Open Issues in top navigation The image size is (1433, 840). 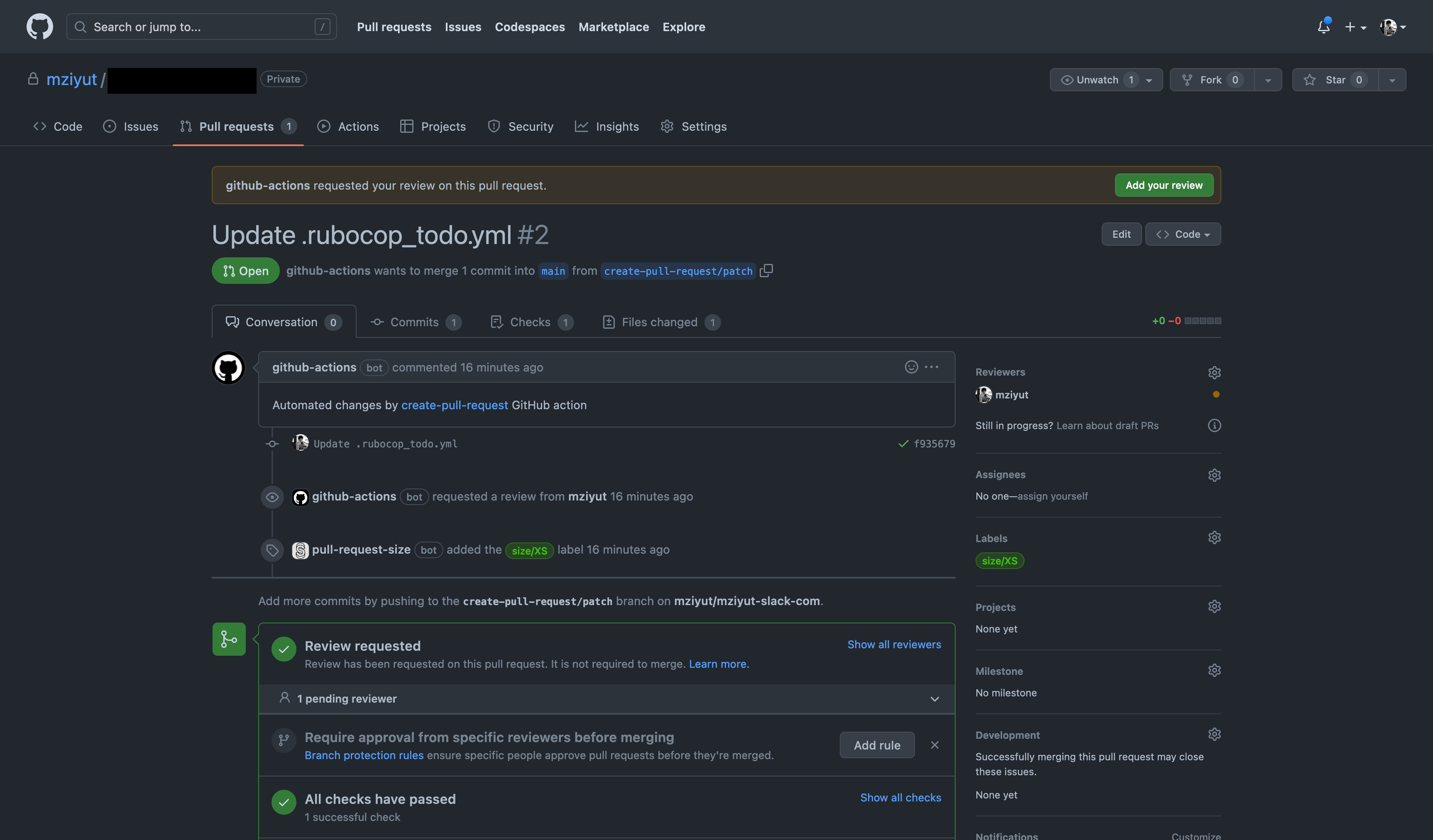463,27
